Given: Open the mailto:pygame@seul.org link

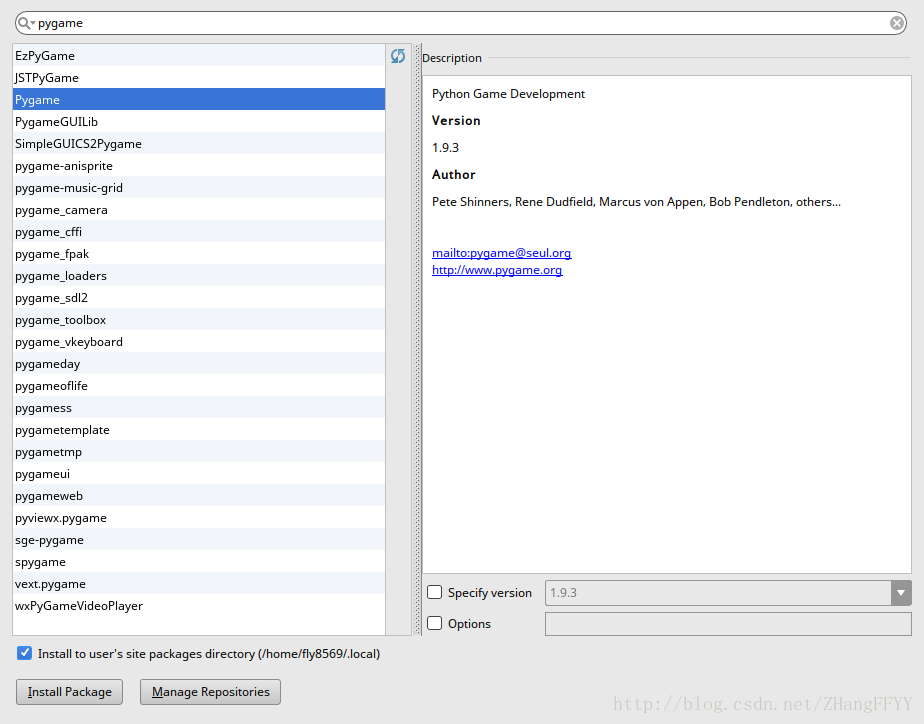Looking at the screenshot, I should pyautogui.click(x=501, y=253).
